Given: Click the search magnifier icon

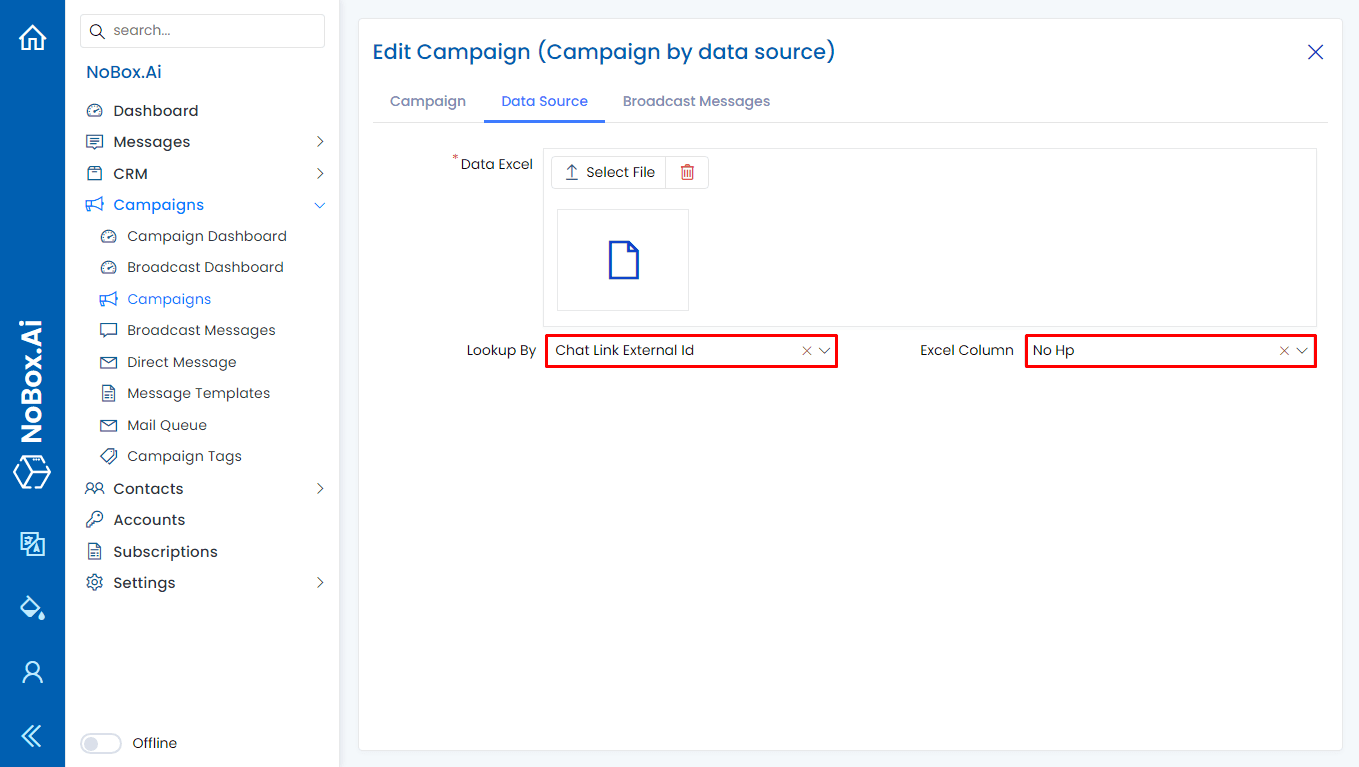Looking at the screenshot, I should 96,31.
